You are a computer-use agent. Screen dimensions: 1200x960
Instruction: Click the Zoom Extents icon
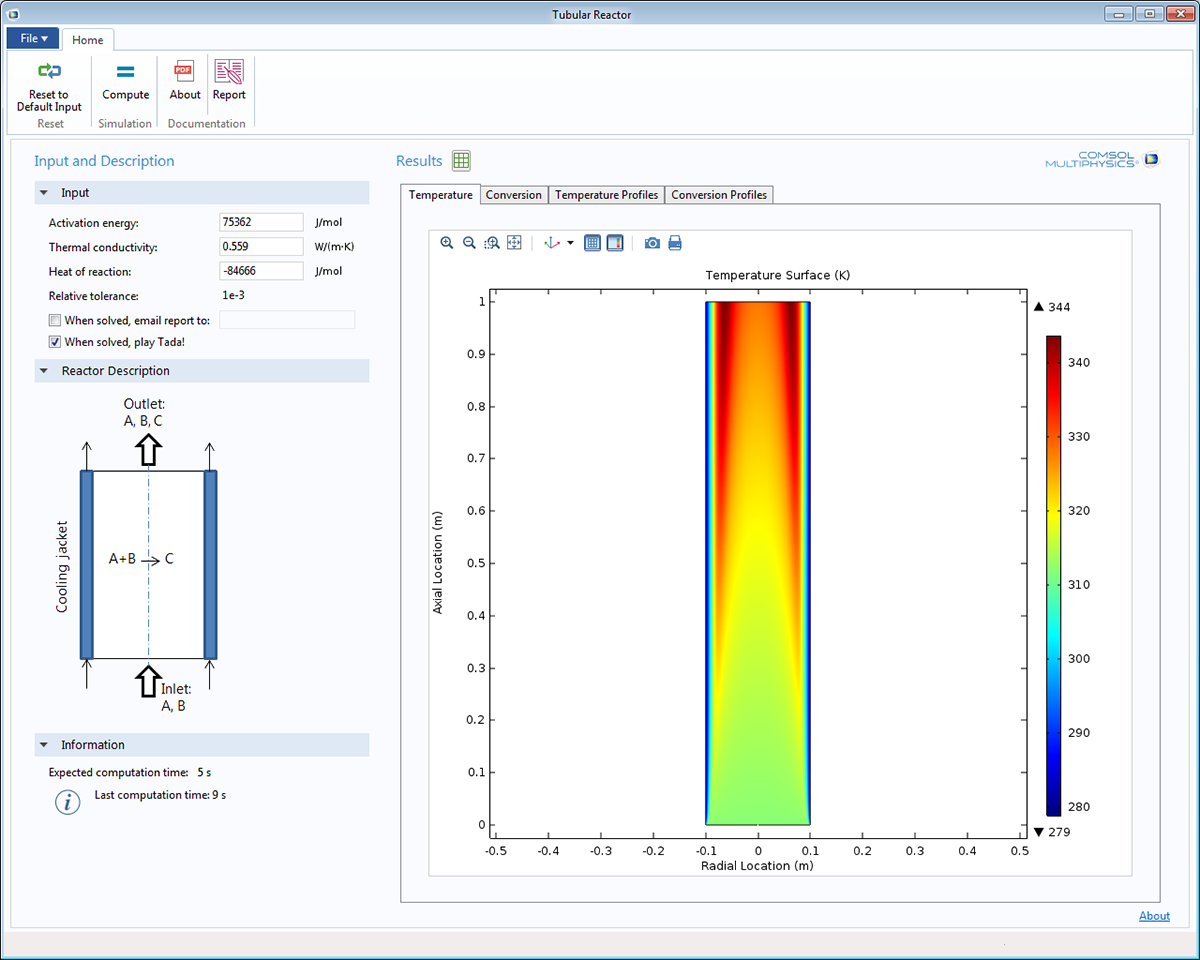pyautogui.click(x=514, y=243)
